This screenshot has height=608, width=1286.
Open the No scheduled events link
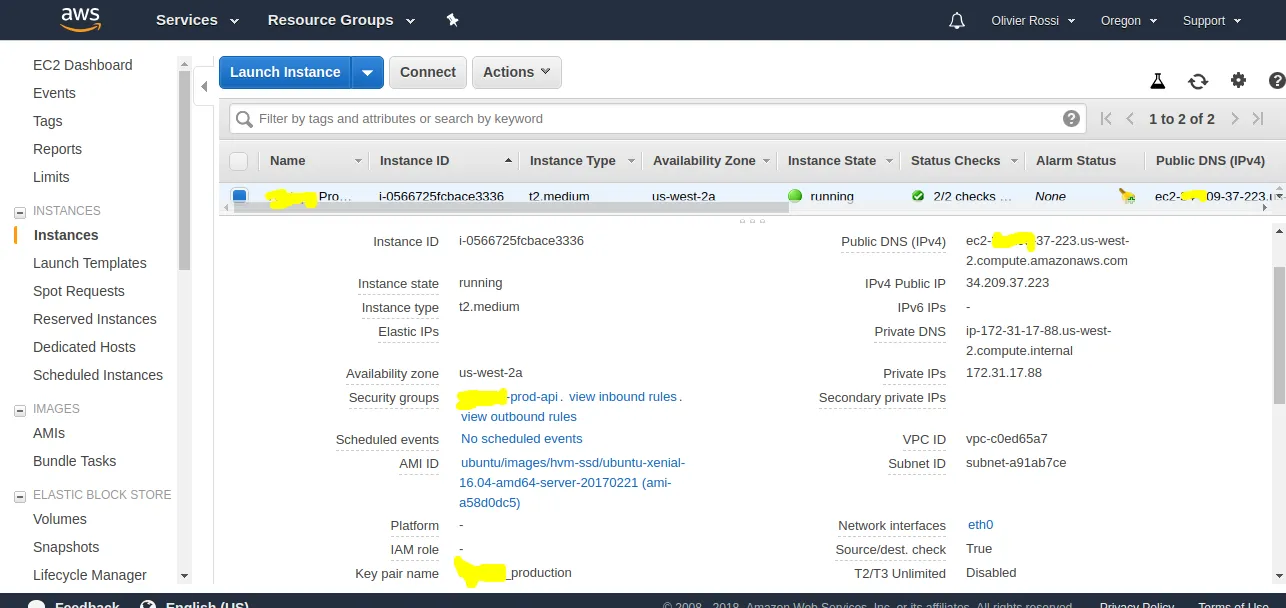click(522, 438)
